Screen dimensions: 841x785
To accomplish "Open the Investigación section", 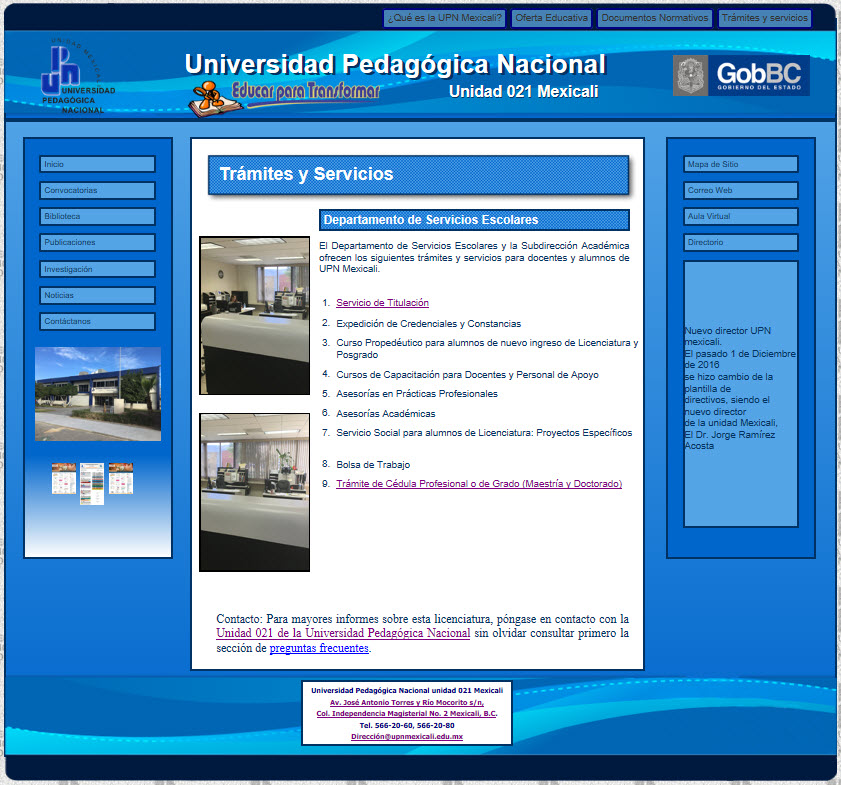I will [97, 269].
